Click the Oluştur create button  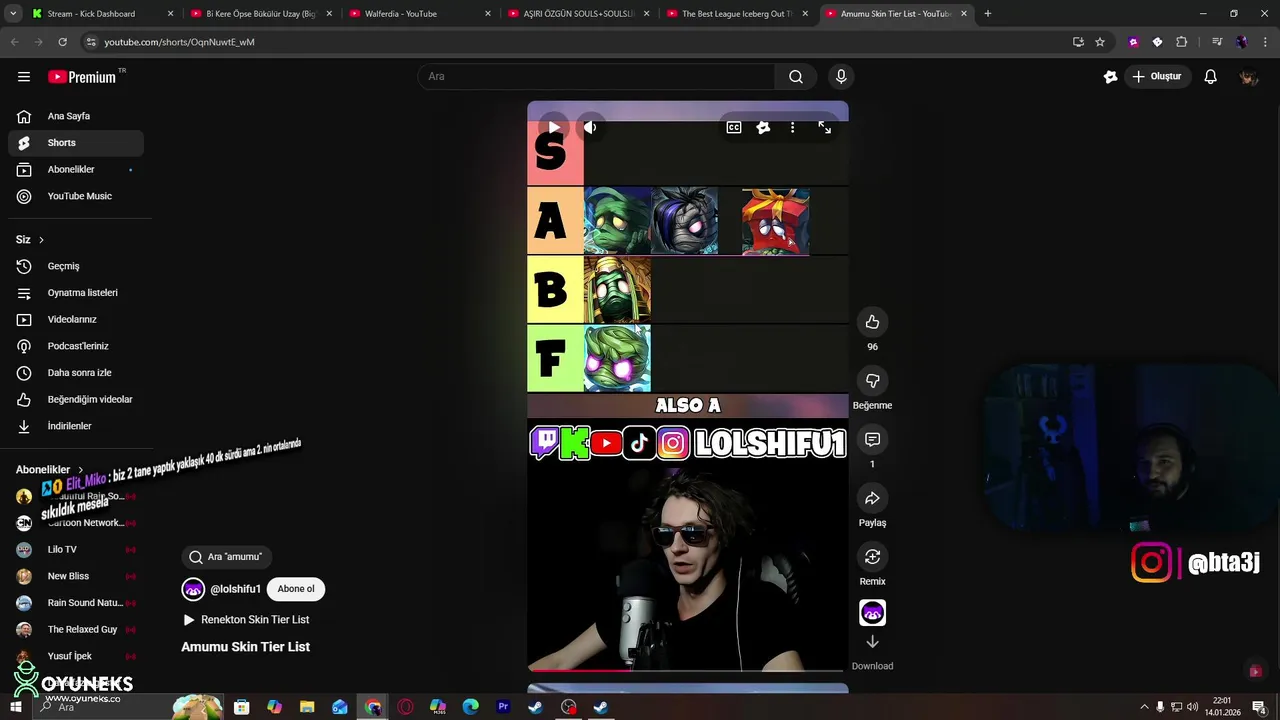(1156, 77)
